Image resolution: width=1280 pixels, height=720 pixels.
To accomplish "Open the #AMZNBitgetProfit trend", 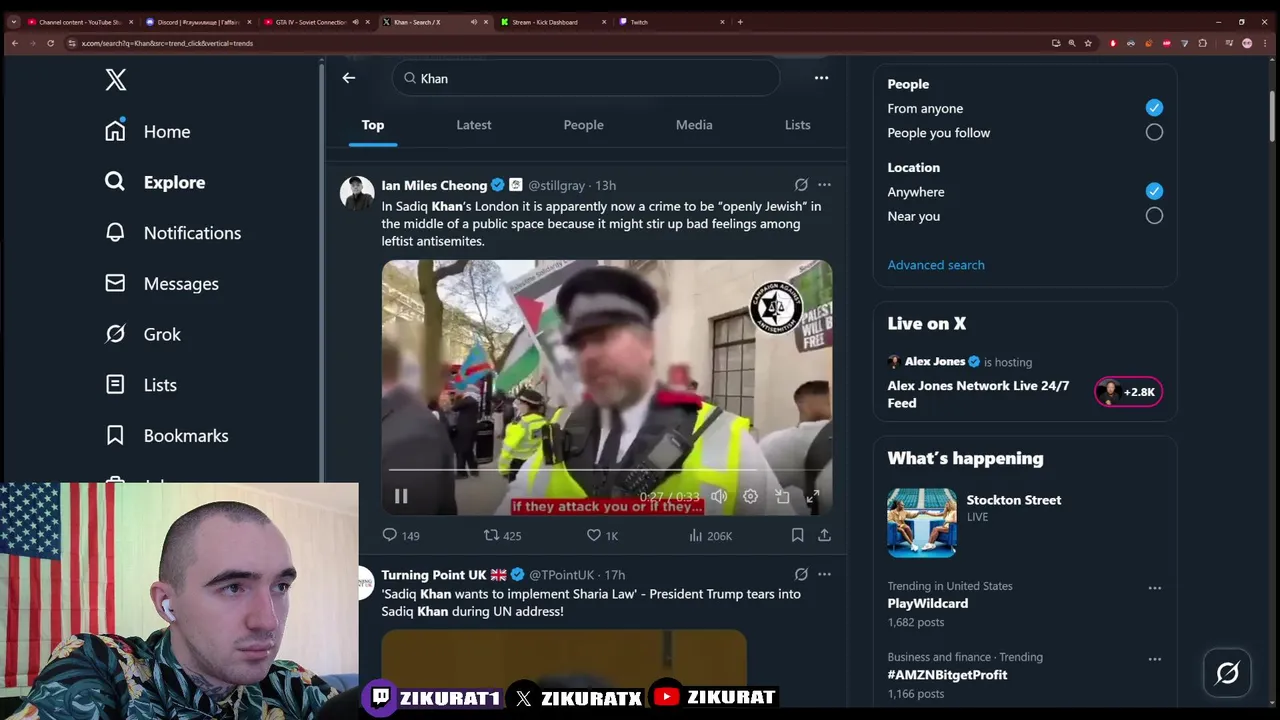I will coord(947,675).
